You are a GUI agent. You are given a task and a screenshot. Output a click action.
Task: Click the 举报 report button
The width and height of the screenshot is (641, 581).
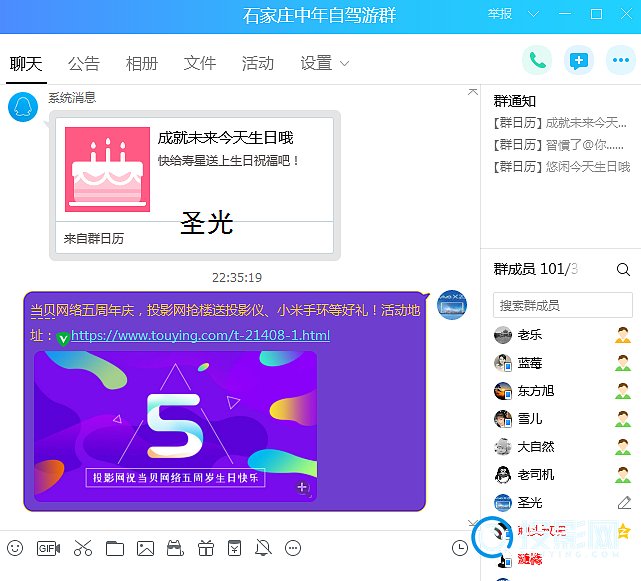click(500, 14)
